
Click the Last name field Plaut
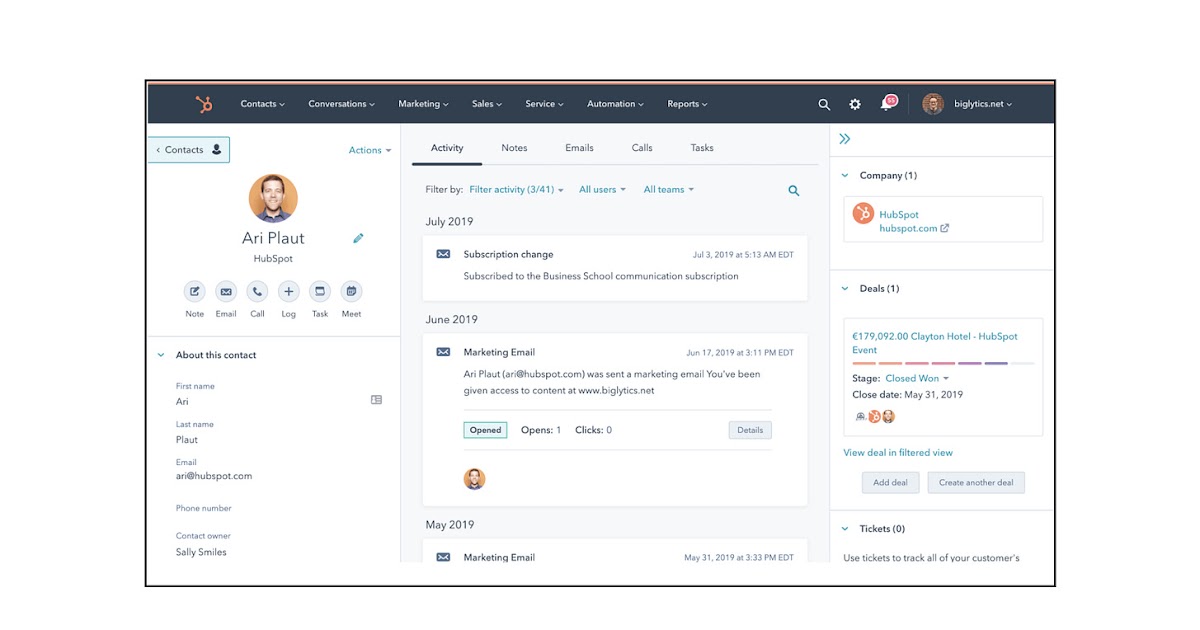tap(187, 439)
